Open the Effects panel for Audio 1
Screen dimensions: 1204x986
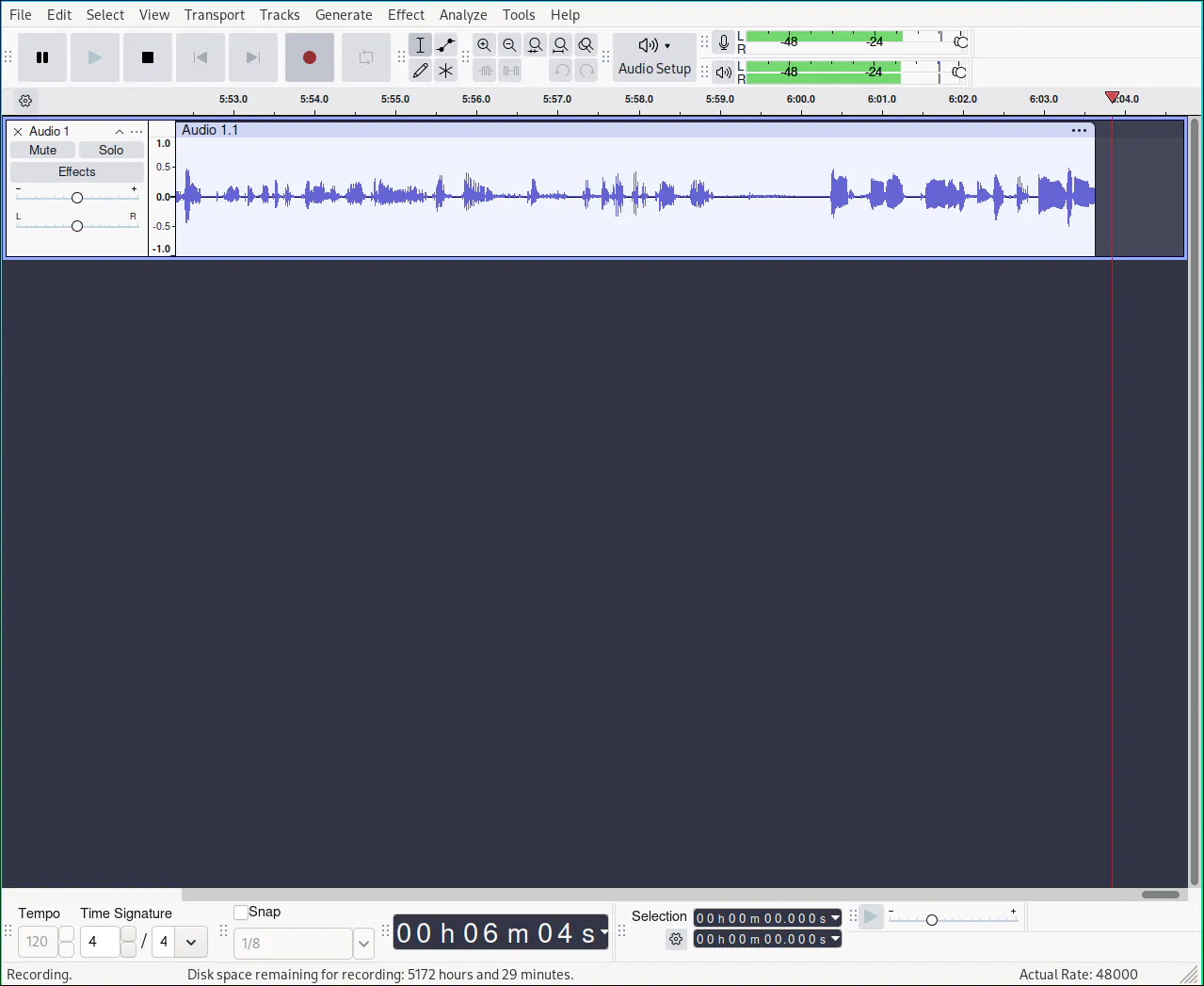[x=76, y=171]
